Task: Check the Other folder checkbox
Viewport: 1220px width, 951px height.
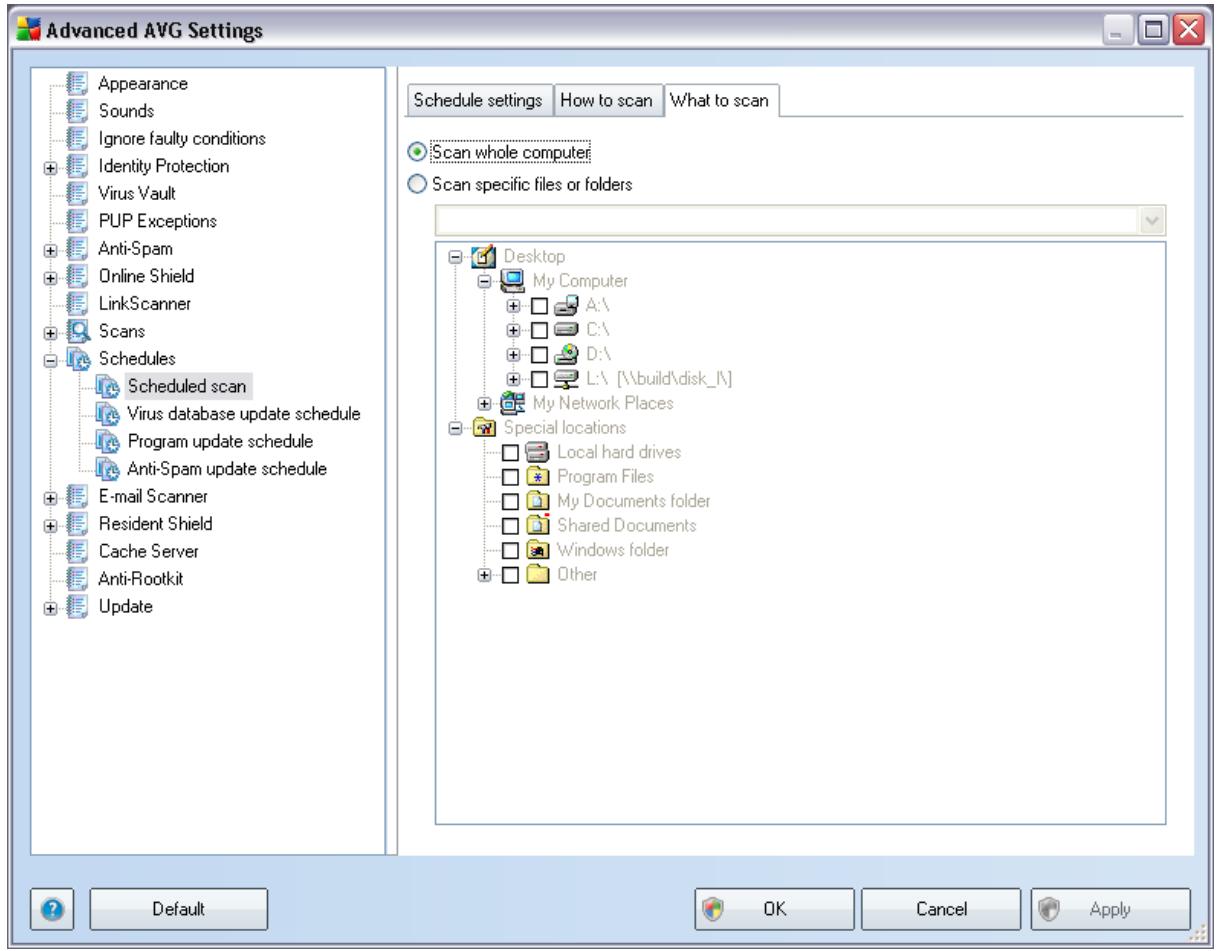Action: coord(510,575)
